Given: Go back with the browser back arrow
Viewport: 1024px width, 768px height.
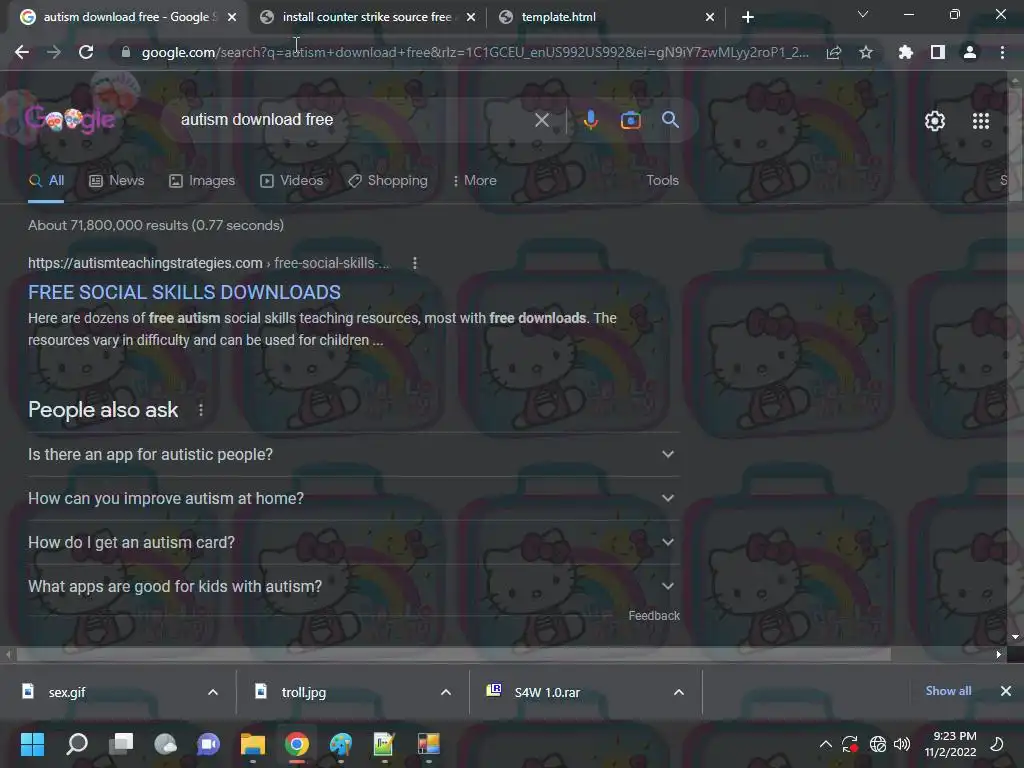Looking at the screenshot, I should tap(22, 52).
